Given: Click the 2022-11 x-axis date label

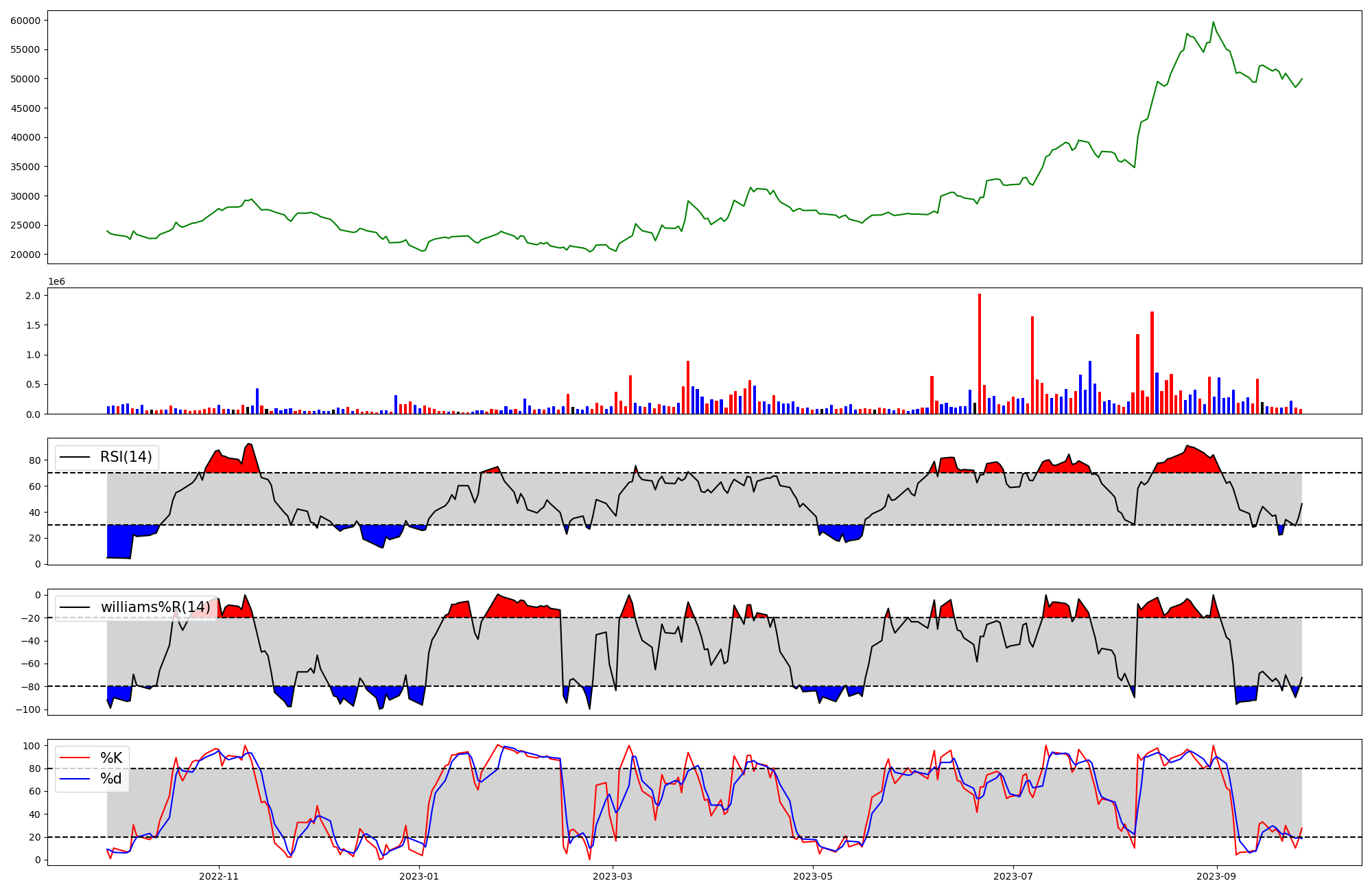Looking at the screenshot, I should pos(219,876).
